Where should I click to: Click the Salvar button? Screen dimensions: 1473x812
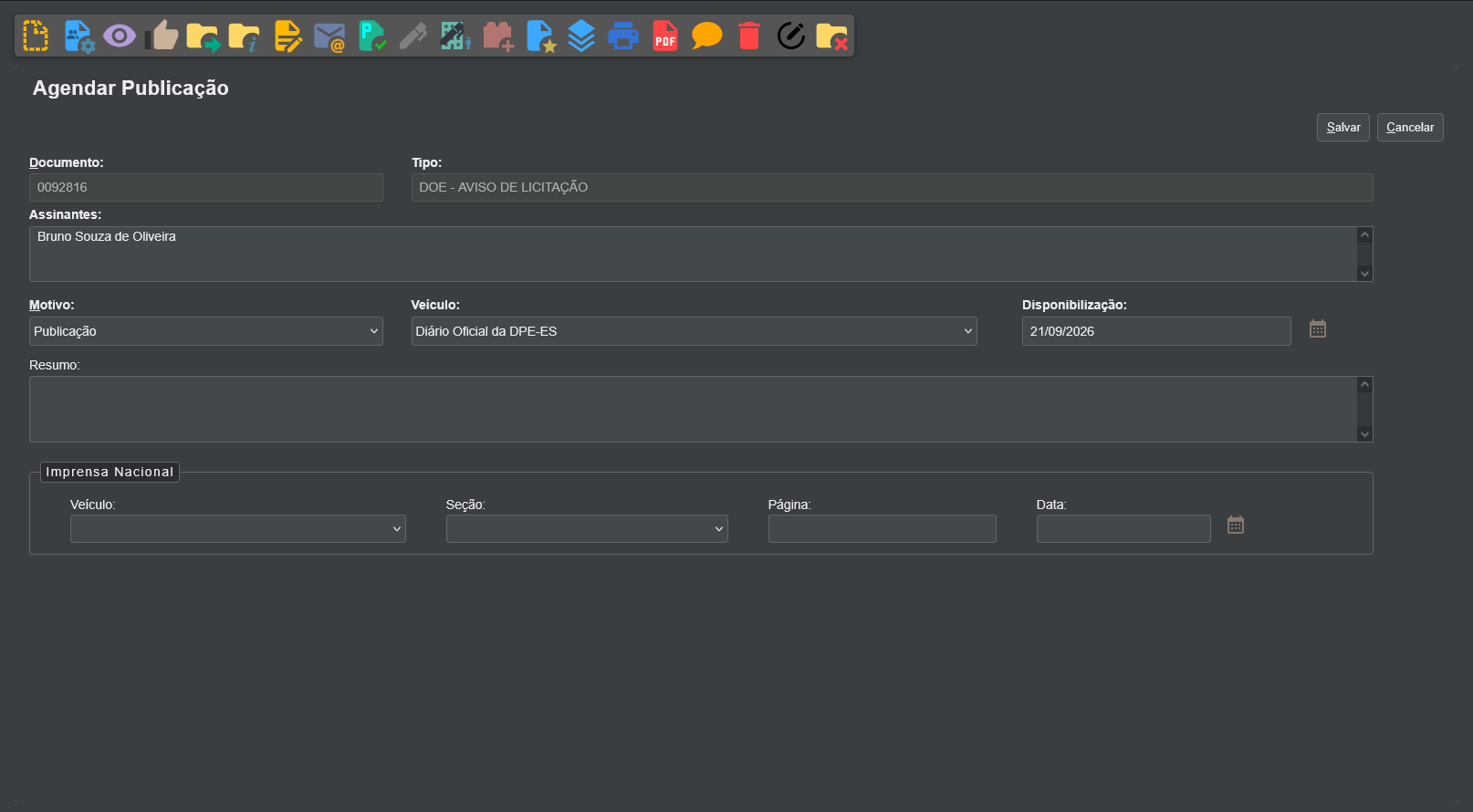point(1343,128)
